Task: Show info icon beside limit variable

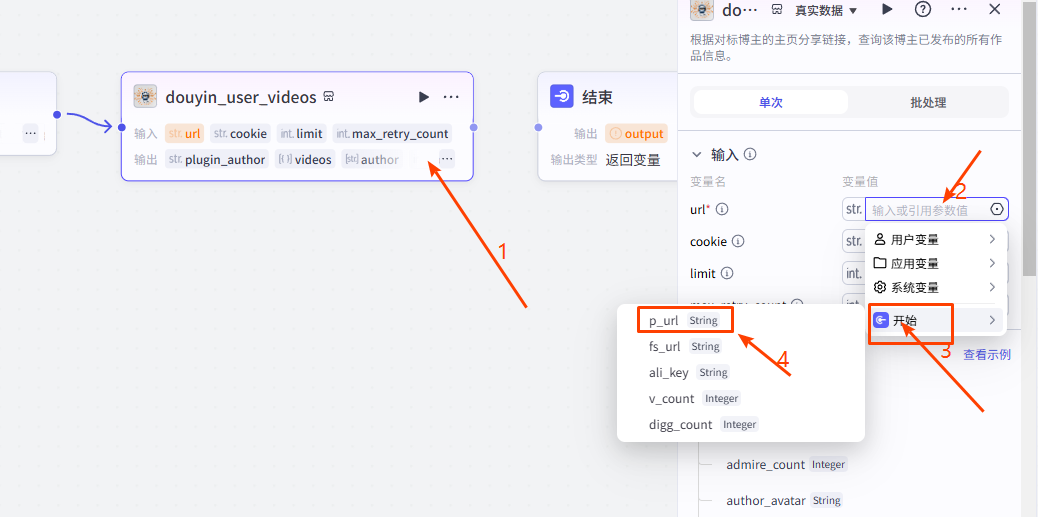Action: pos(726,273)
